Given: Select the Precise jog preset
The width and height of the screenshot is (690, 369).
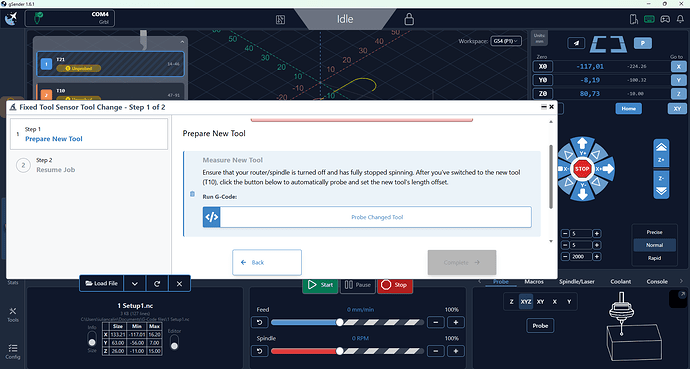Looking at the screenshot, I should (654, 232).
